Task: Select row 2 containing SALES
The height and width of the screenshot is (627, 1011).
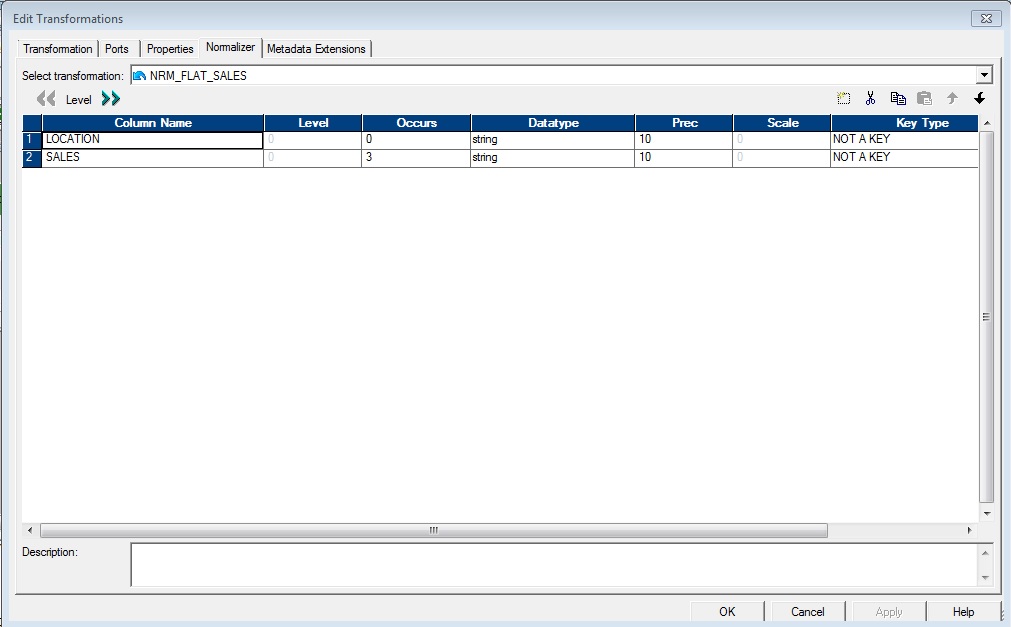Action: tap(29, 157)
